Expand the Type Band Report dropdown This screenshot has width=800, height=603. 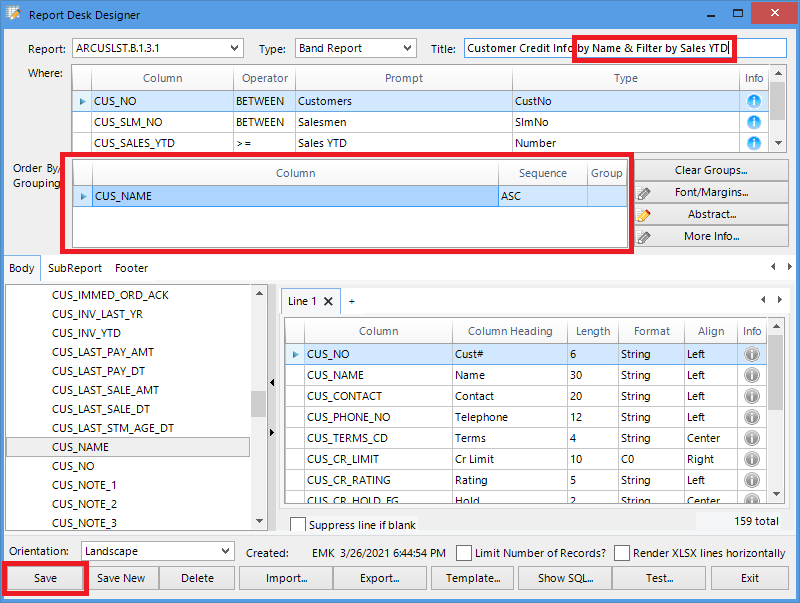407,48
